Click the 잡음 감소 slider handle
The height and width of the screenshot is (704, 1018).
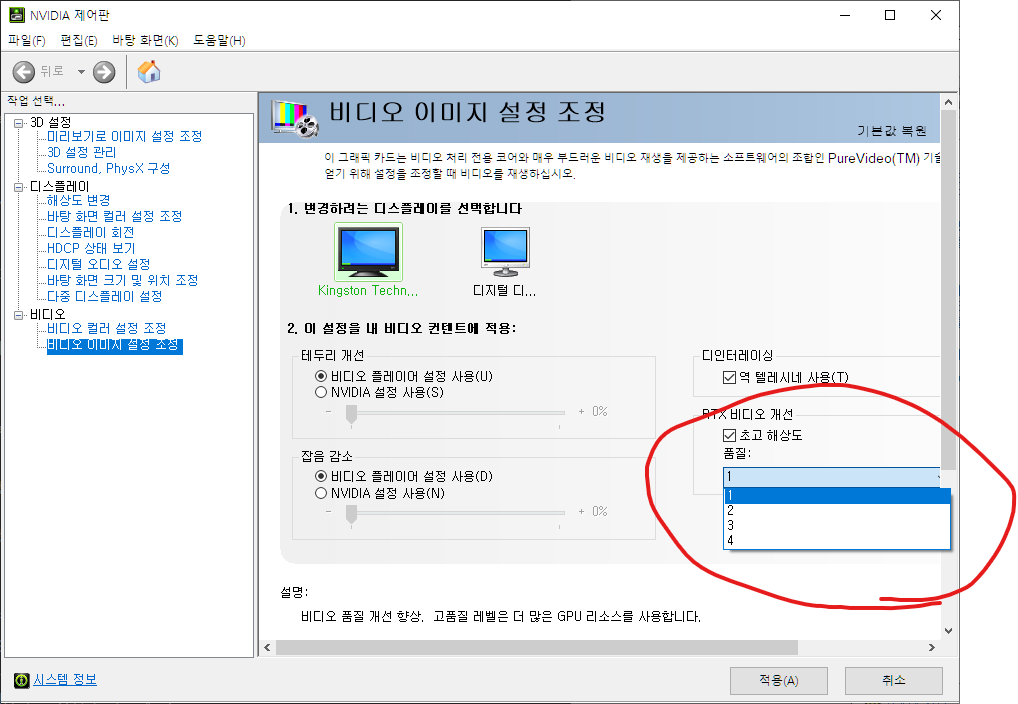pos(351,514)
